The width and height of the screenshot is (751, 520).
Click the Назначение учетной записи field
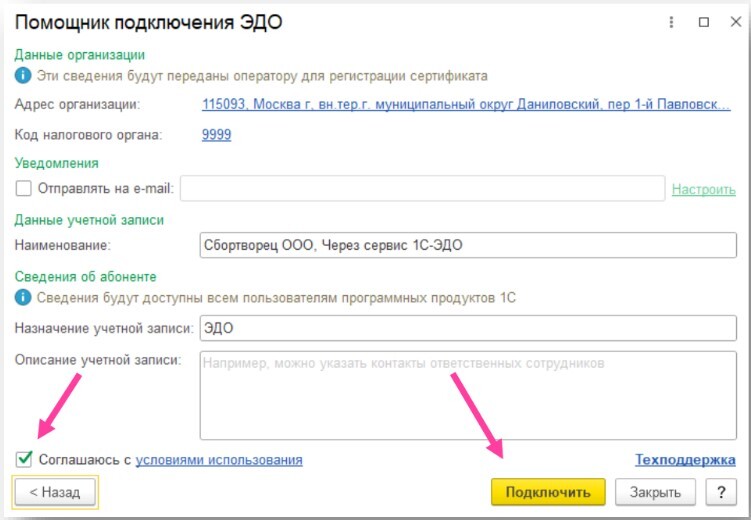pos(468,328)
